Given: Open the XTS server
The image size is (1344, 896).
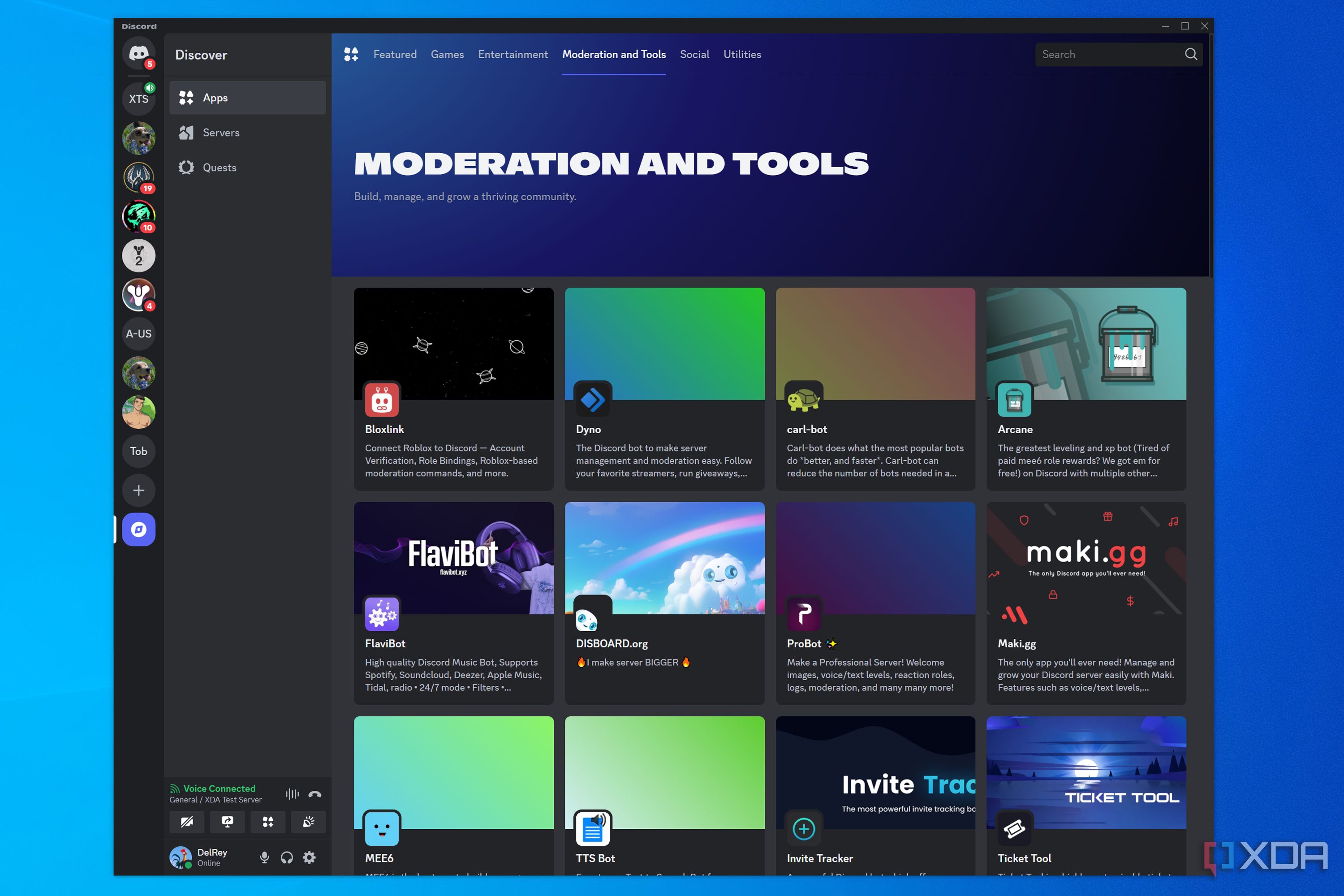Looking at the screenshot, I should point(138,99).
